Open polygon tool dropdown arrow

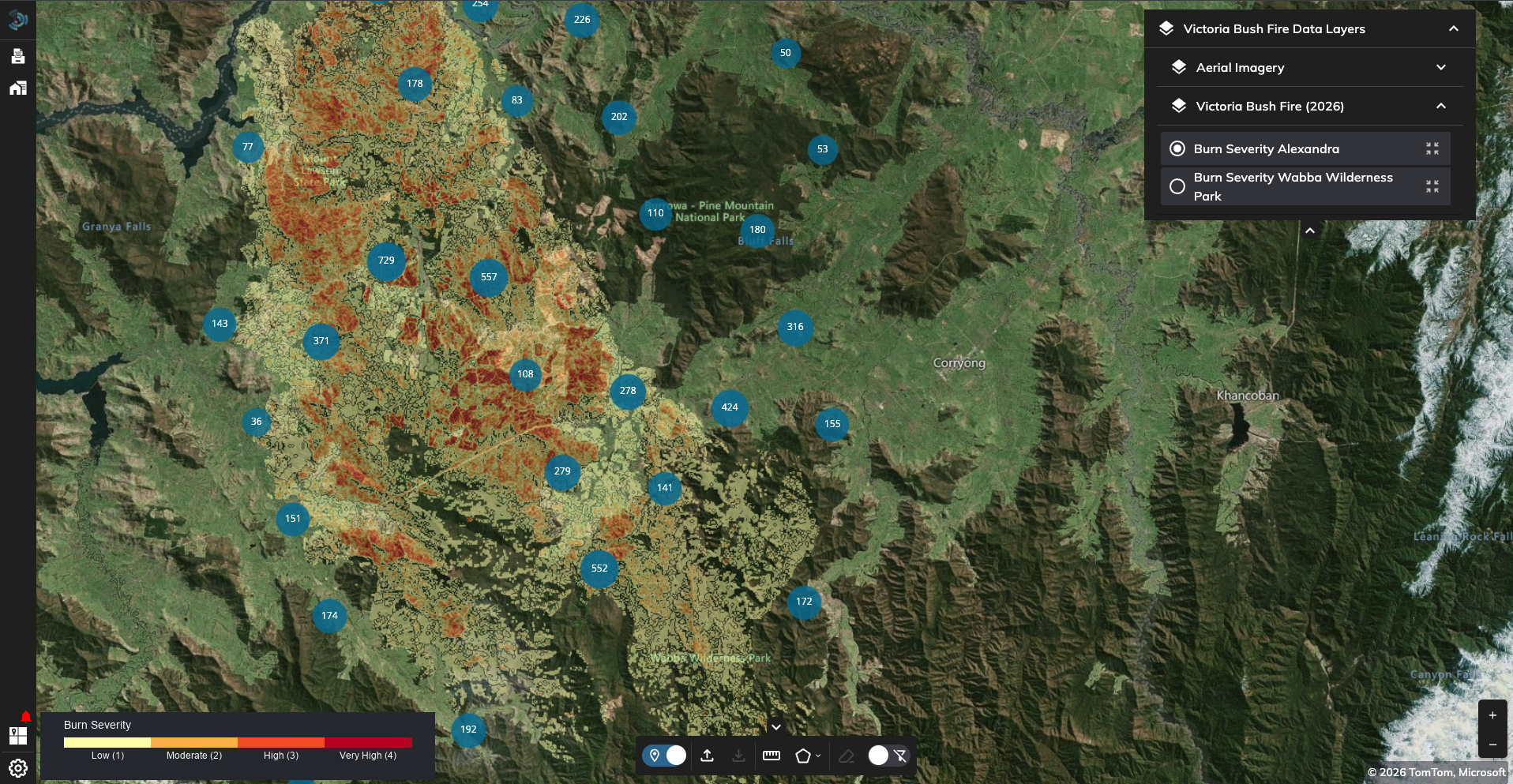point(818,756)
